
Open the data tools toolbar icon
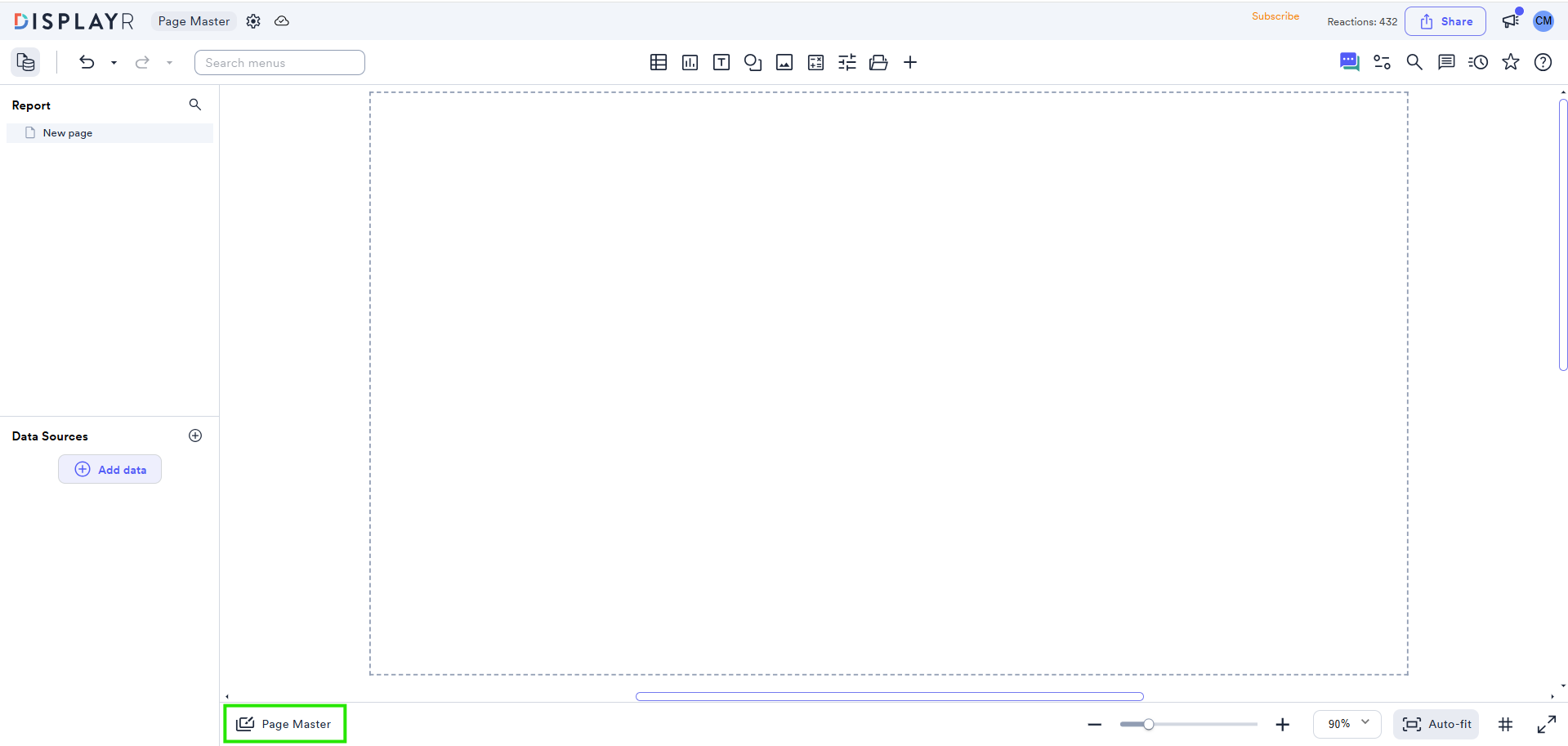878,62
